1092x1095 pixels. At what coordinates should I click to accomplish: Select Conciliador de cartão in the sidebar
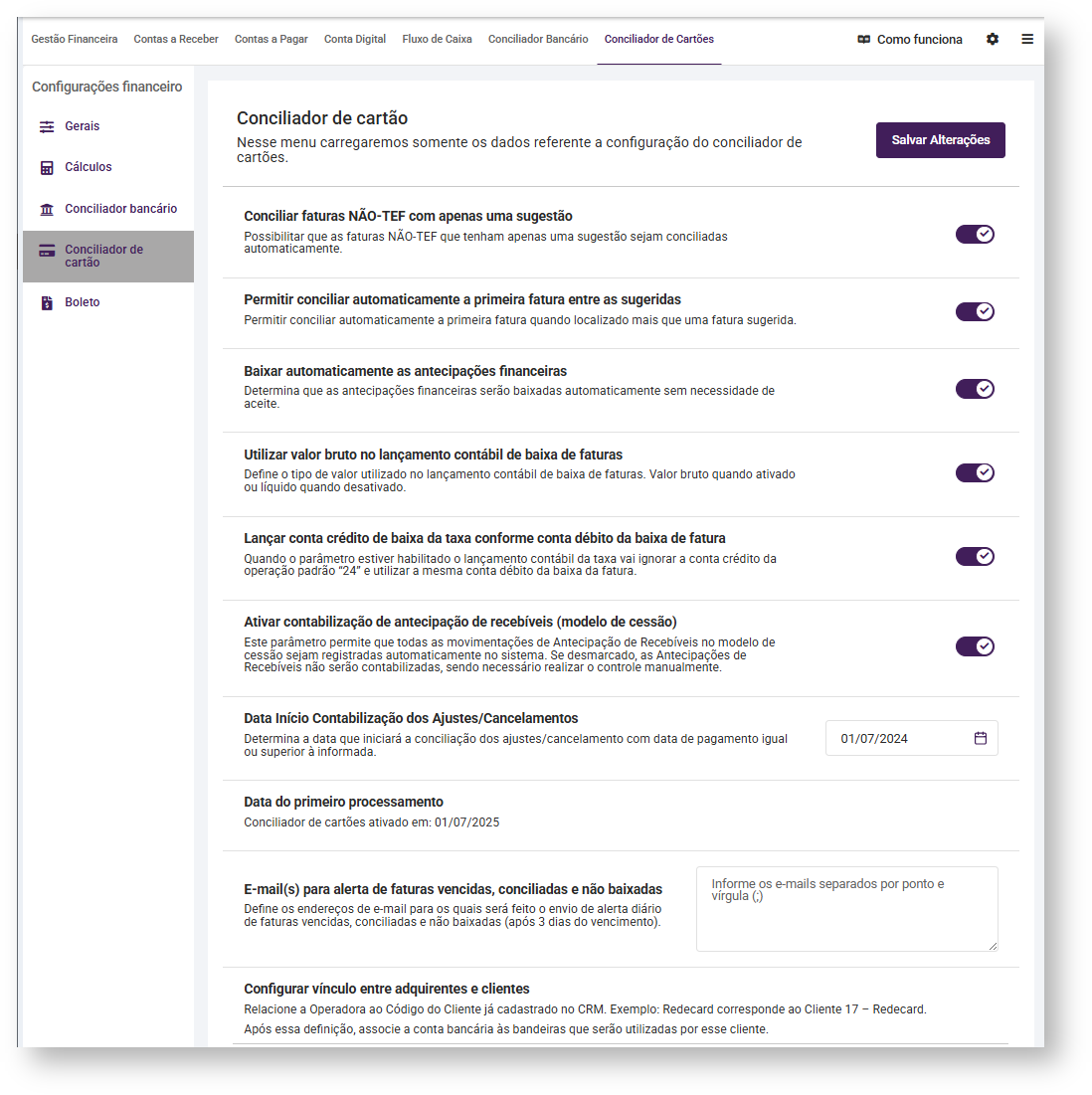click(x=108, y=257)
